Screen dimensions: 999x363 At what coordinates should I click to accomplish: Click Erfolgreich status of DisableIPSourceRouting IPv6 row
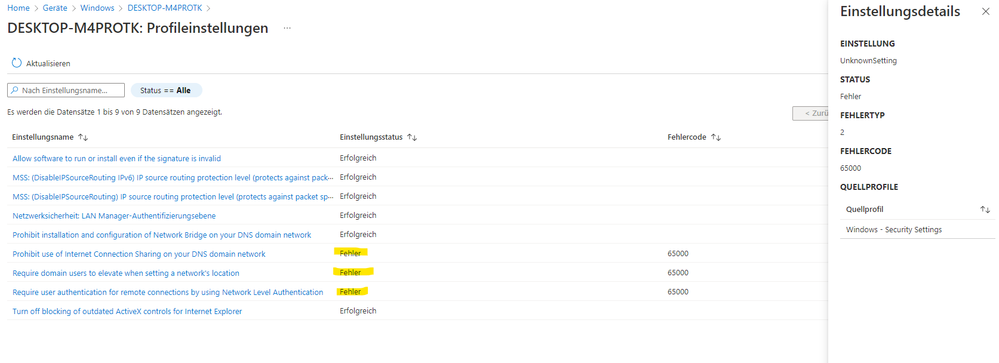[x=358, y=176]
